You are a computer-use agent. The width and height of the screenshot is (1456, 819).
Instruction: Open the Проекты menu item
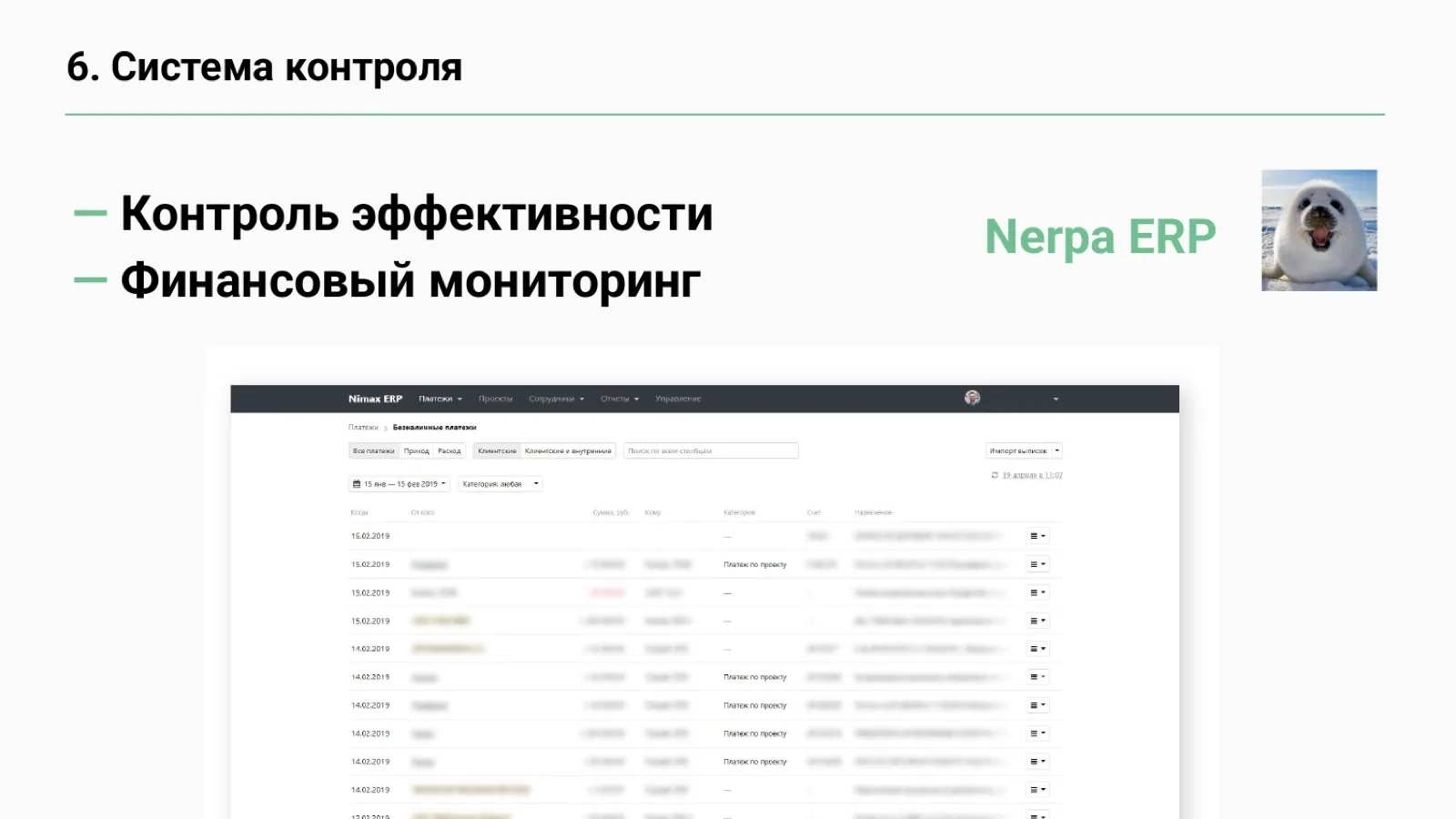496,399
